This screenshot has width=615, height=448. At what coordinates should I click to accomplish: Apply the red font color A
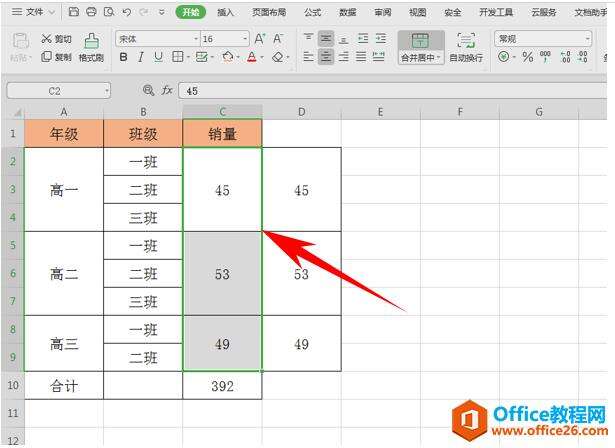[x=252, y=57]
